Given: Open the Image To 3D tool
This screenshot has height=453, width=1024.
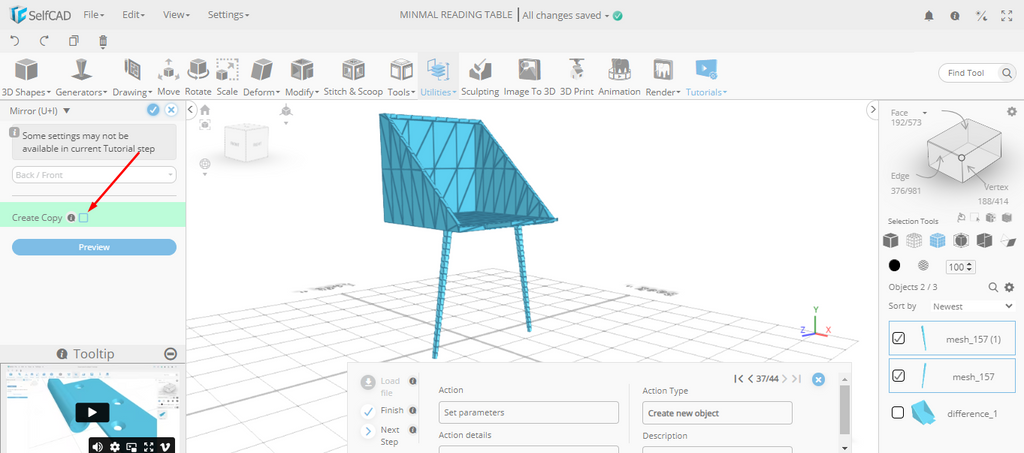Looking at the screenshot, I should point(529,71).
